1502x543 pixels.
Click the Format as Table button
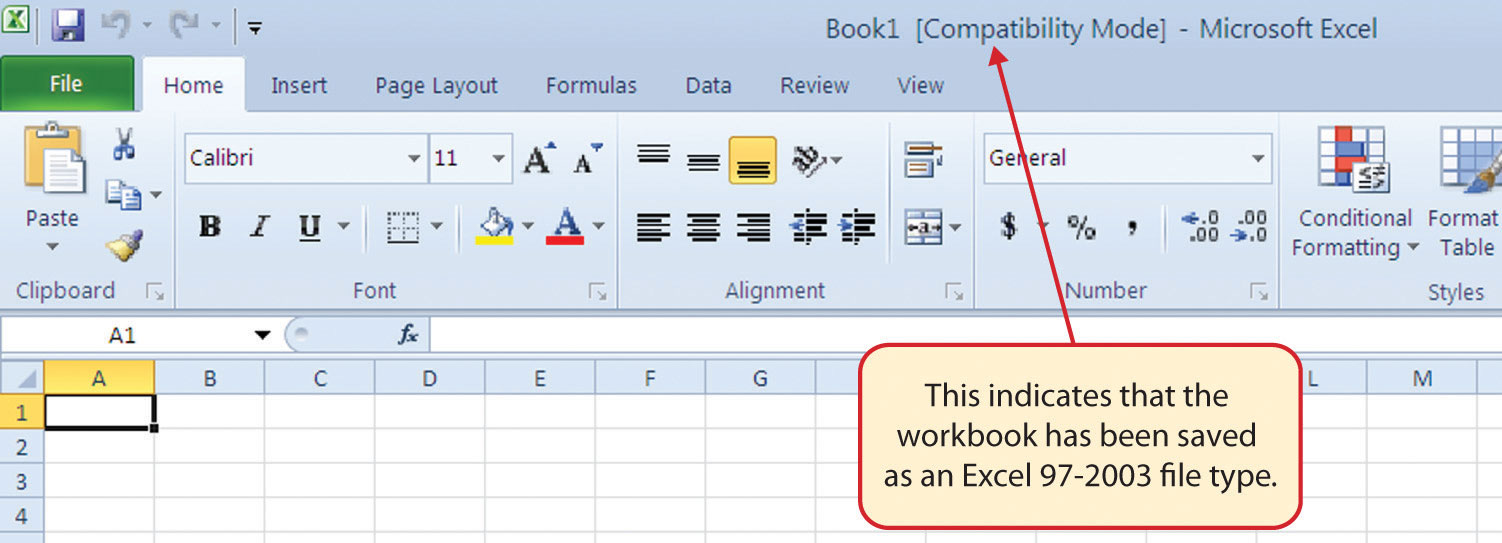tap(1464, 193)
